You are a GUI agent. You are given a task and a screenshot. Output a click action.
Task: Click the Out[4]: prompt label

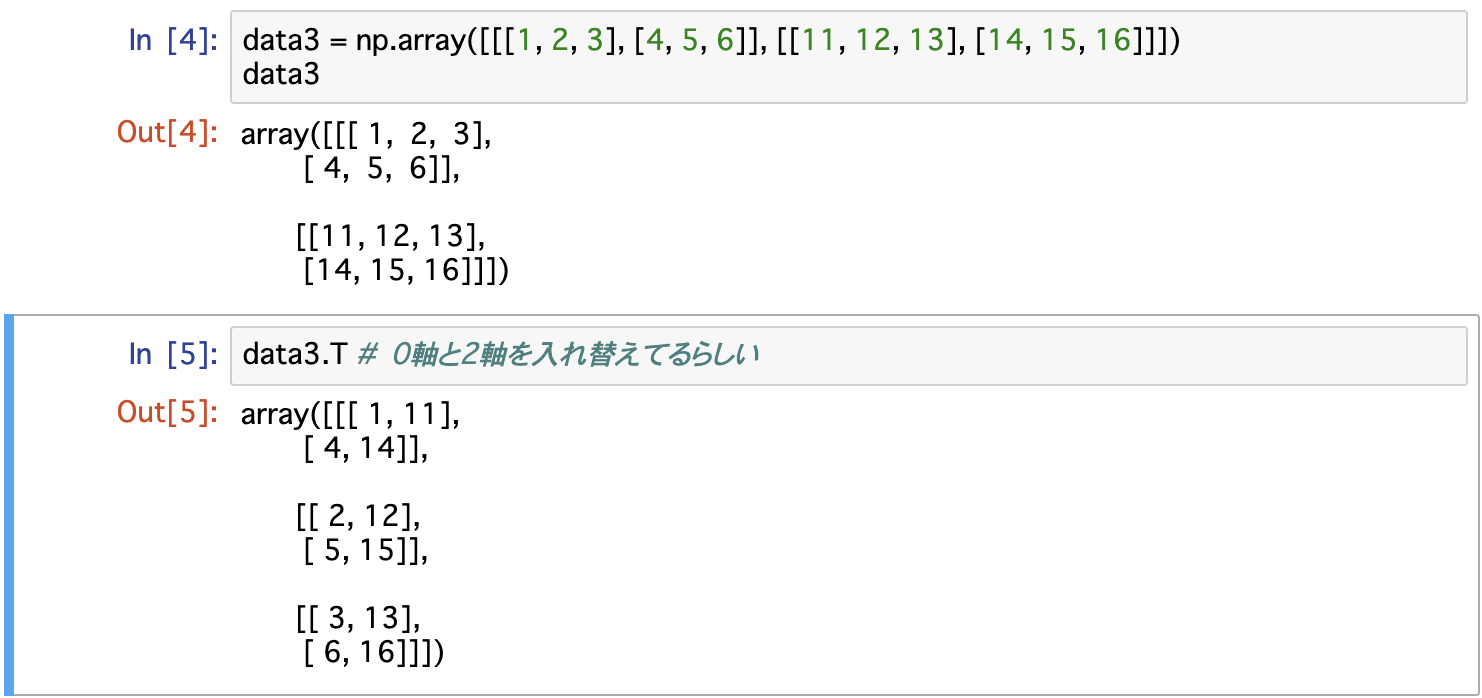tap(168, 133)
